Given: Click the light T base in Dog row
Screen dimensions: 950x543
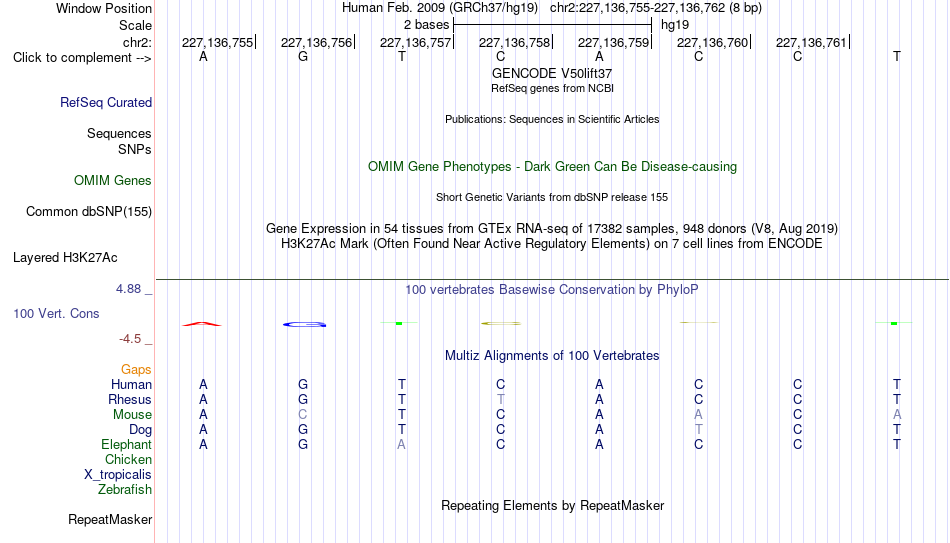Looking at the screenshot, I should pos(699,430).
